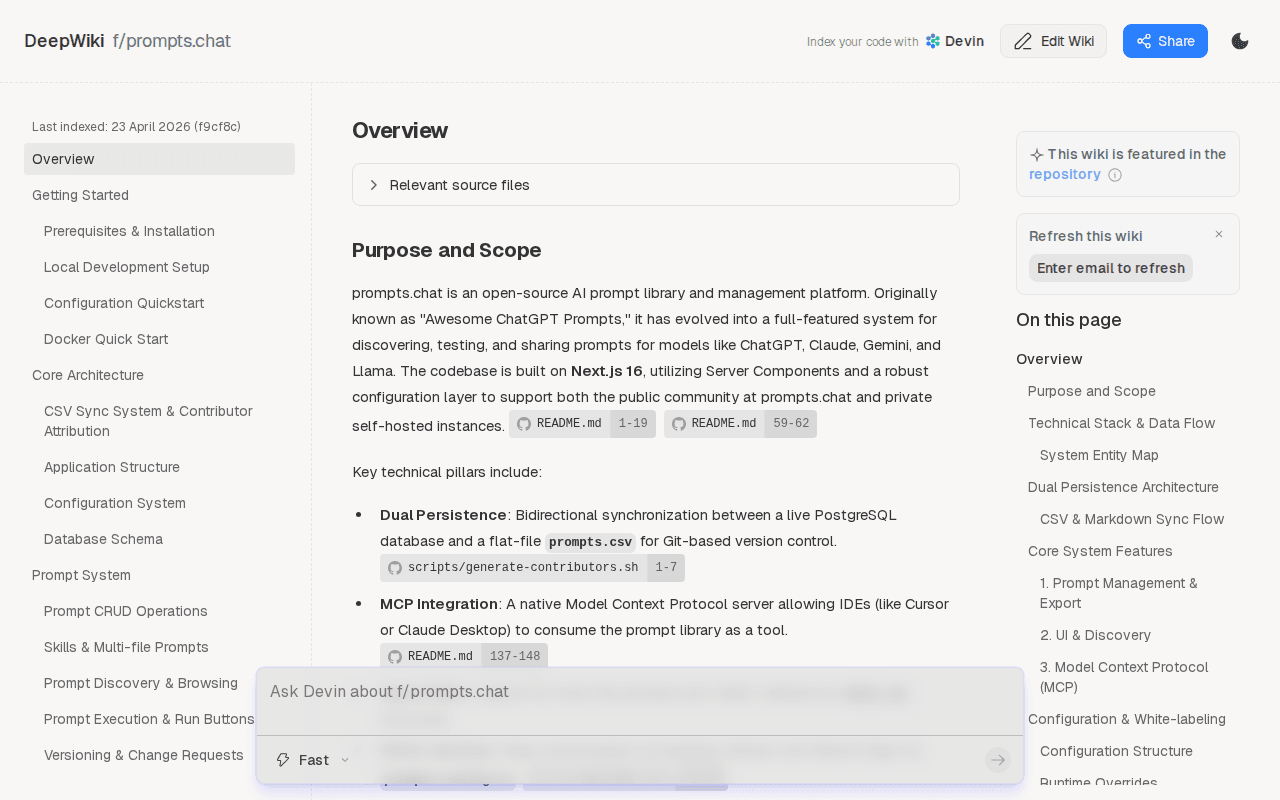
Task: Click the f/prompts.chat repository title
Action: click(x=172, y=41)
